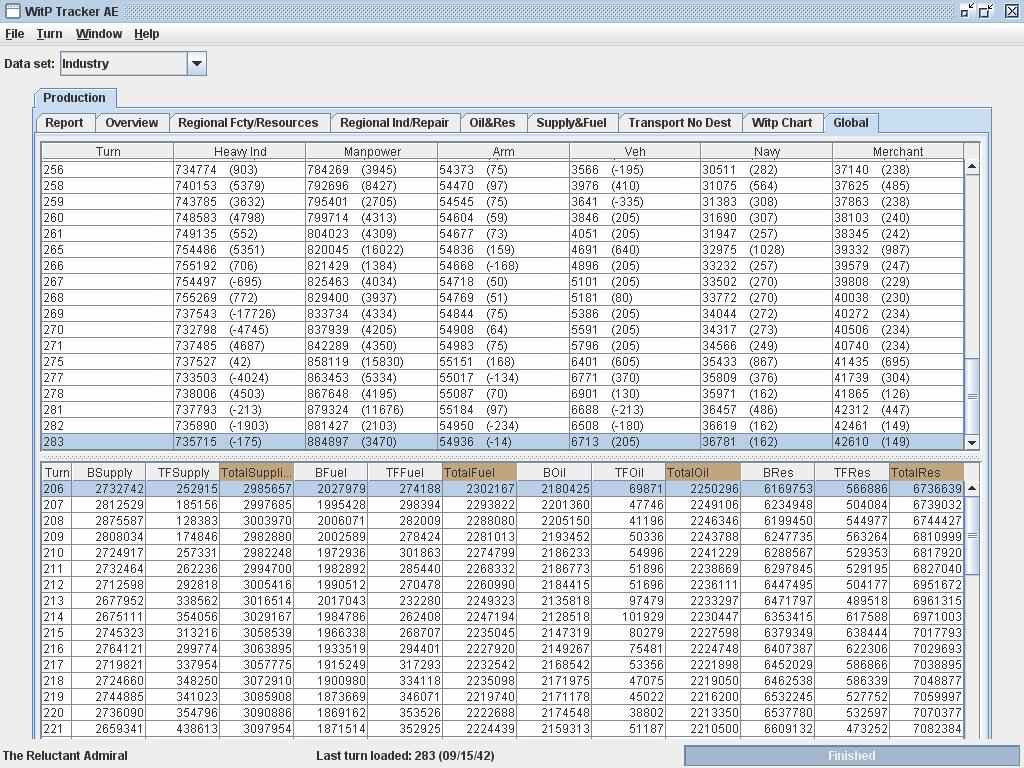Click the TFFuel column header
This screenshot has height=768, width=1024.
click(x=405, y=472)
